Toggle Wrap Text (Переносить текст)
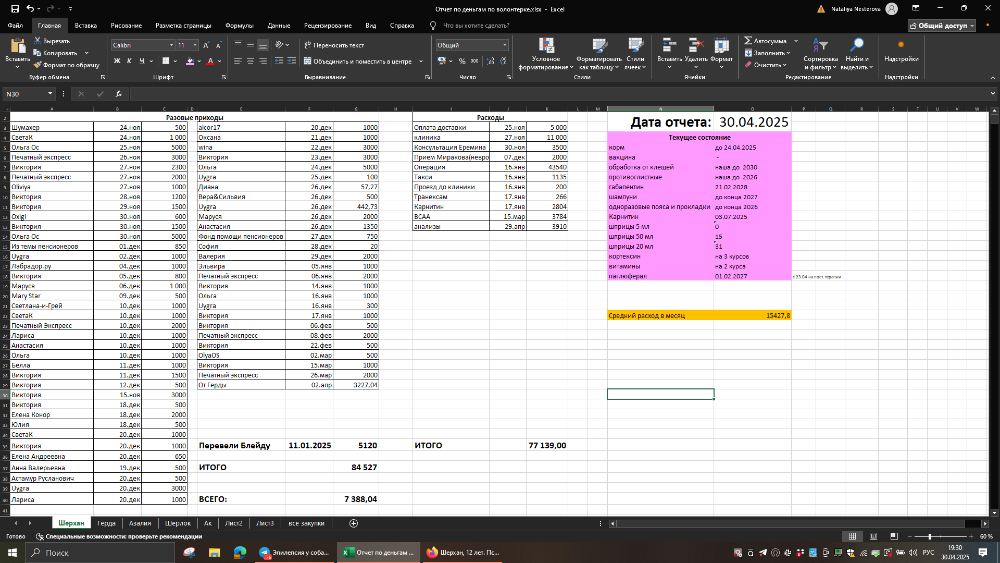Viewport: 1000px width, 563px height. [x=334, y=45]
